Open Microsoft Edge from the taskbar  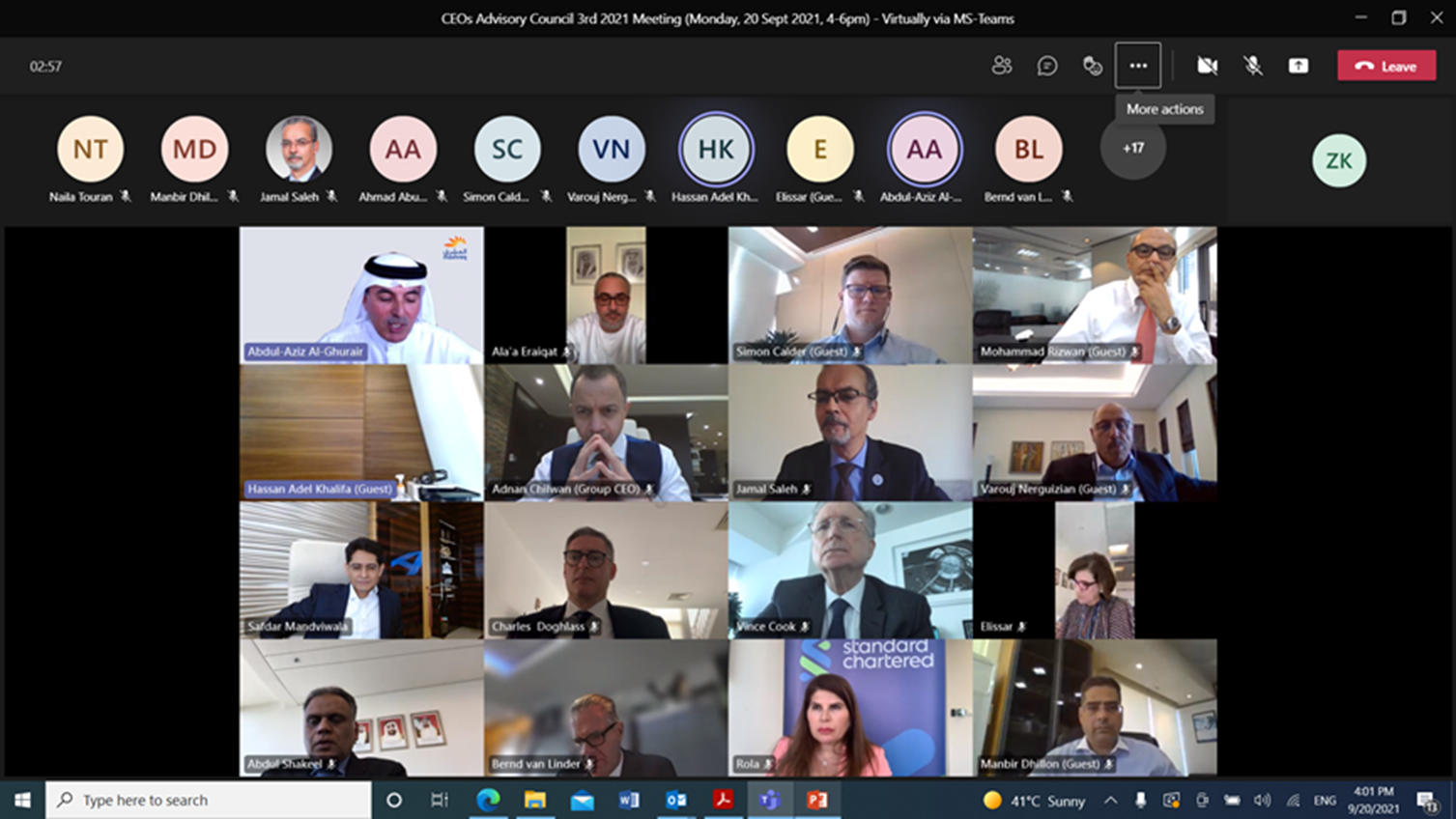(488, 800)
